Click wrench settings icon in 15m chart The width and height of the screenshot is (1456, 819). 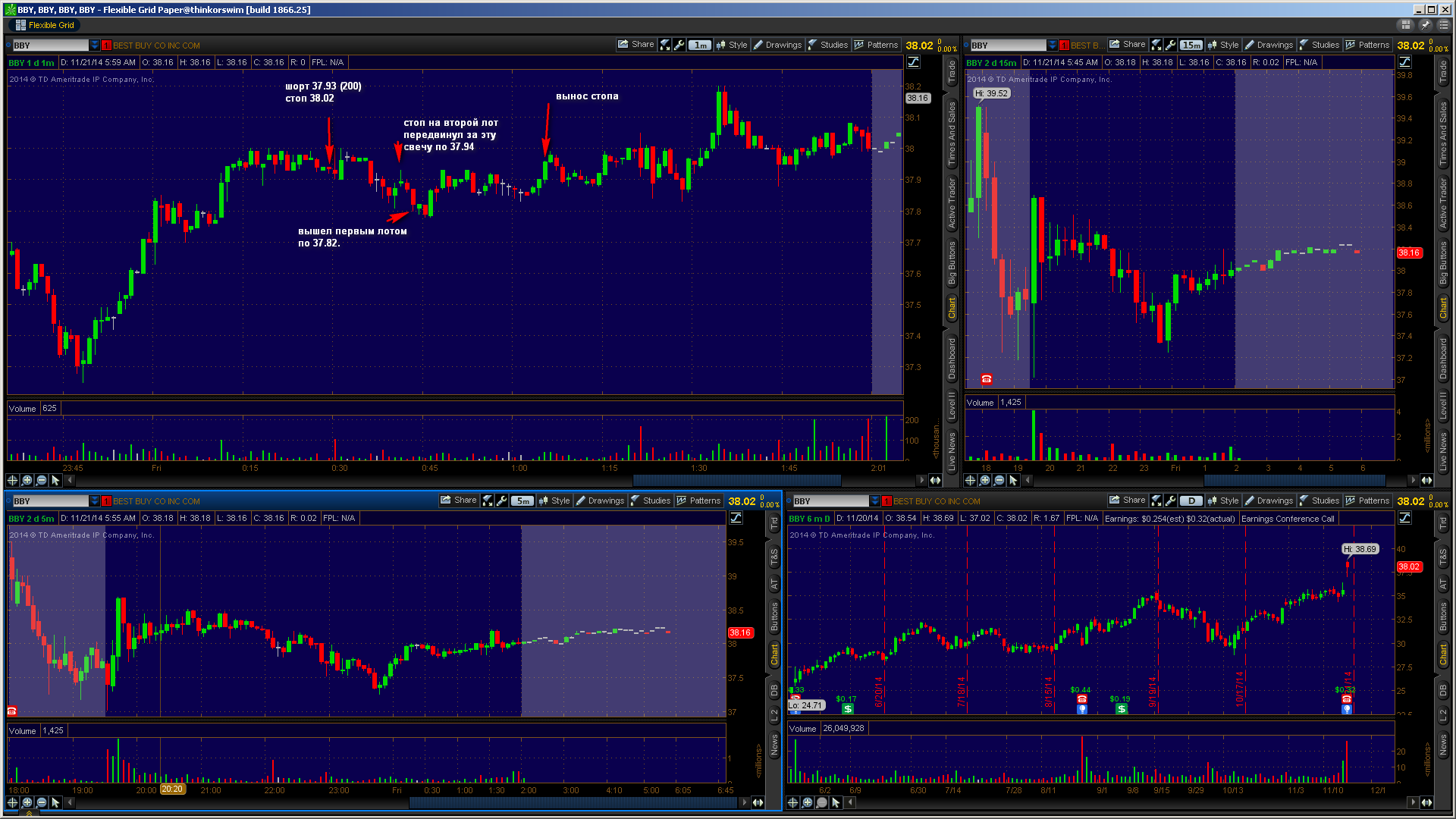[x=1171, y=45]
